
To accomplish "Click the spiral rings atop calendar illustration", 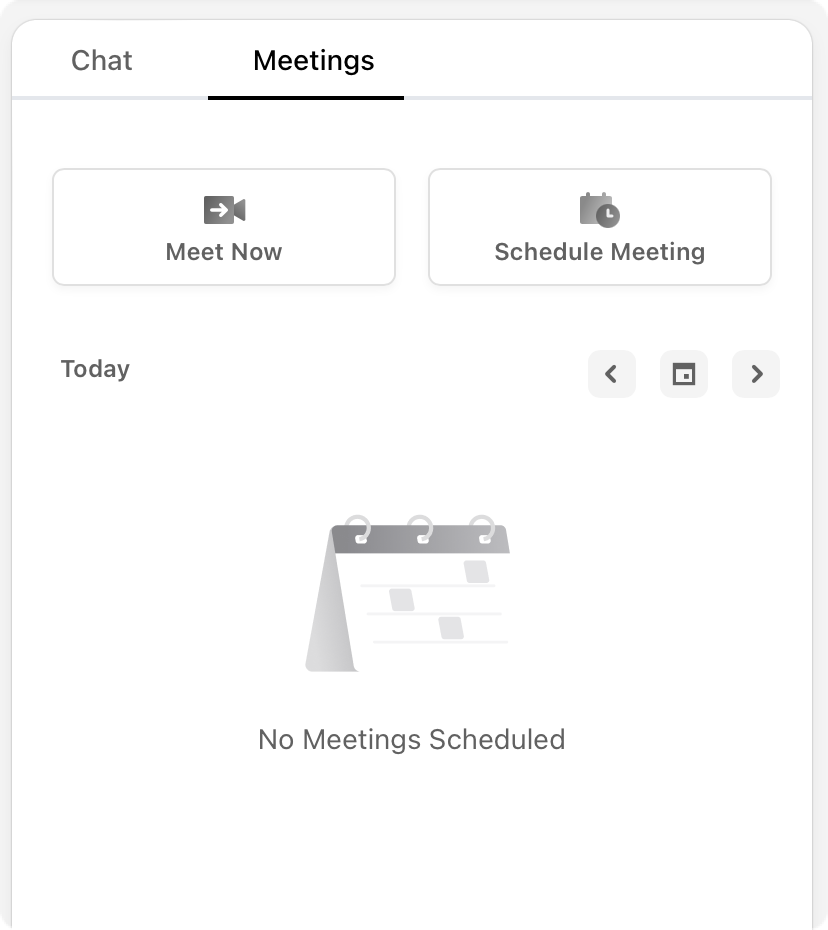I will pyautogui.click(x=420, y=529).
